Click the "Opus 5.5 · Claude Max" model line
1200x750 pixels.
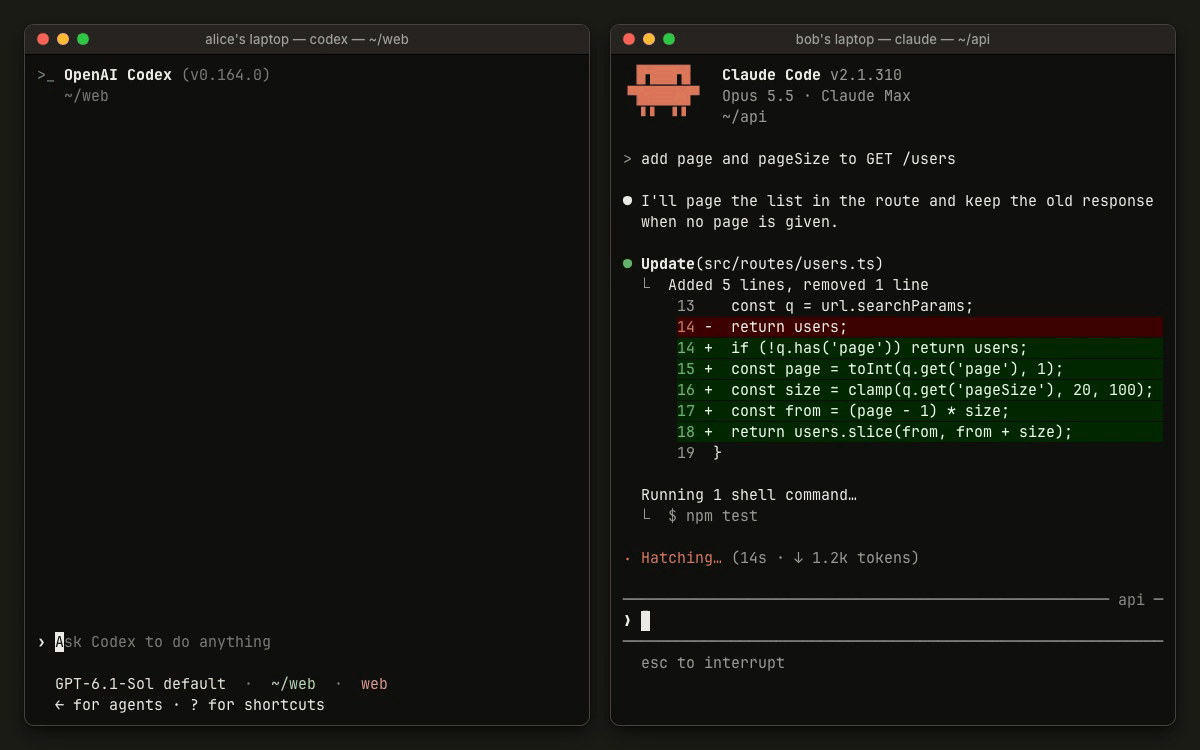click(816, 96)
